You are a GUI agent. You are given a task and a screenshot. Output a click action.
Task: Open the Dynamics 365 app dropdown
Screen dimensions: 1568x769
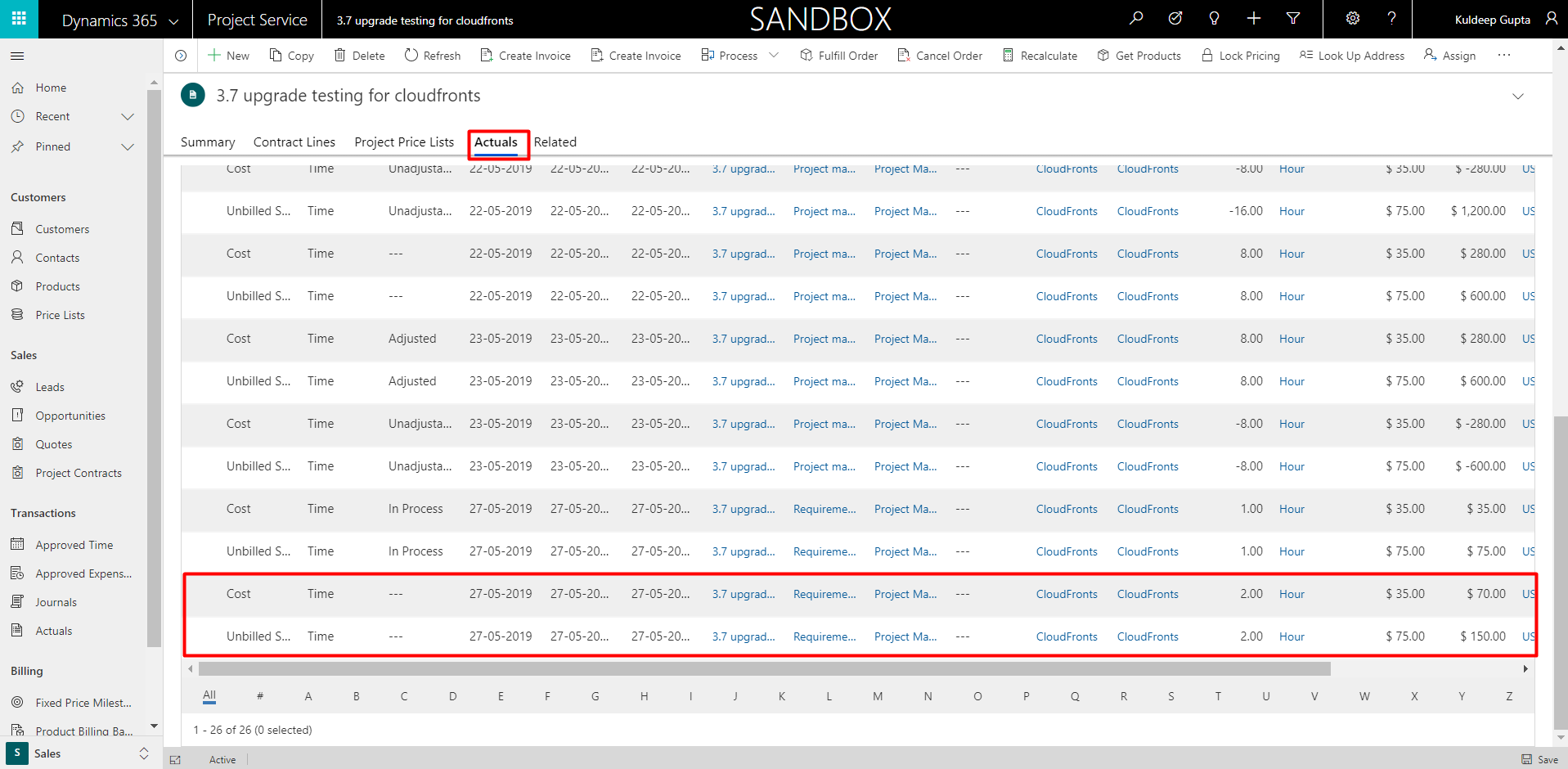click(173, 21)
